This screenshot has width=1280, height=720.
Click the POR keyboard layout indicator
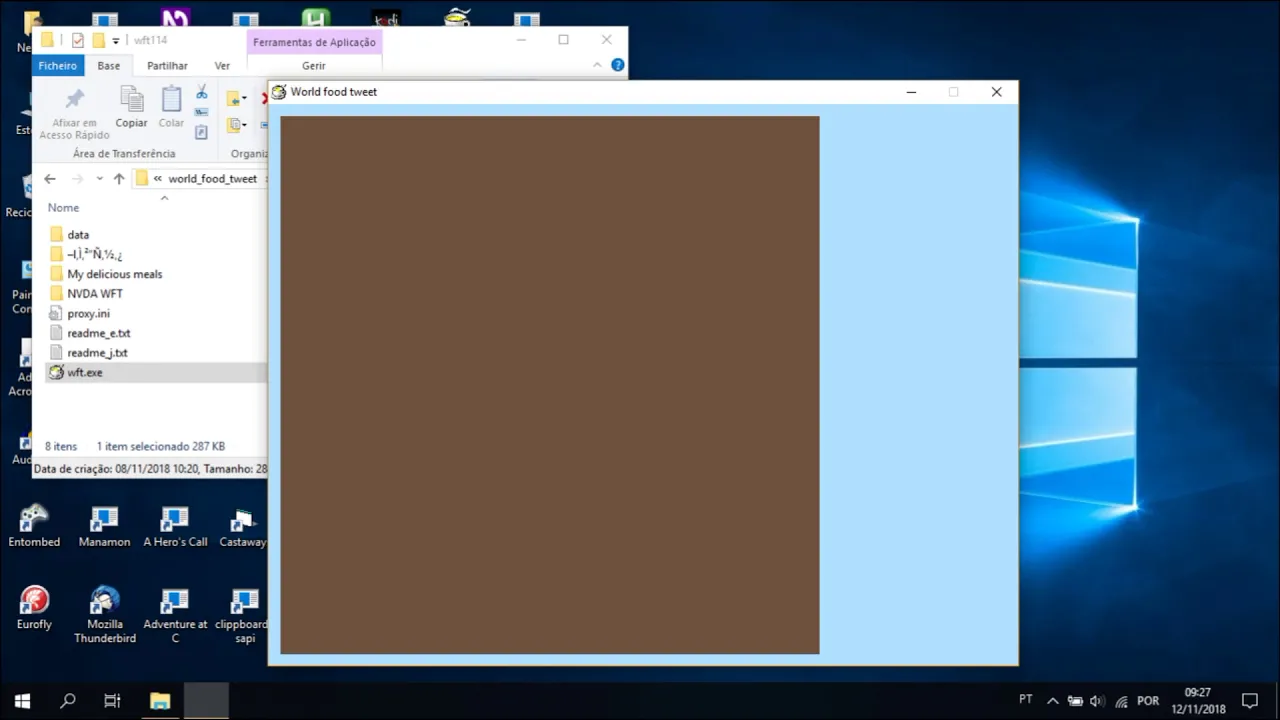click(1148, 701)
